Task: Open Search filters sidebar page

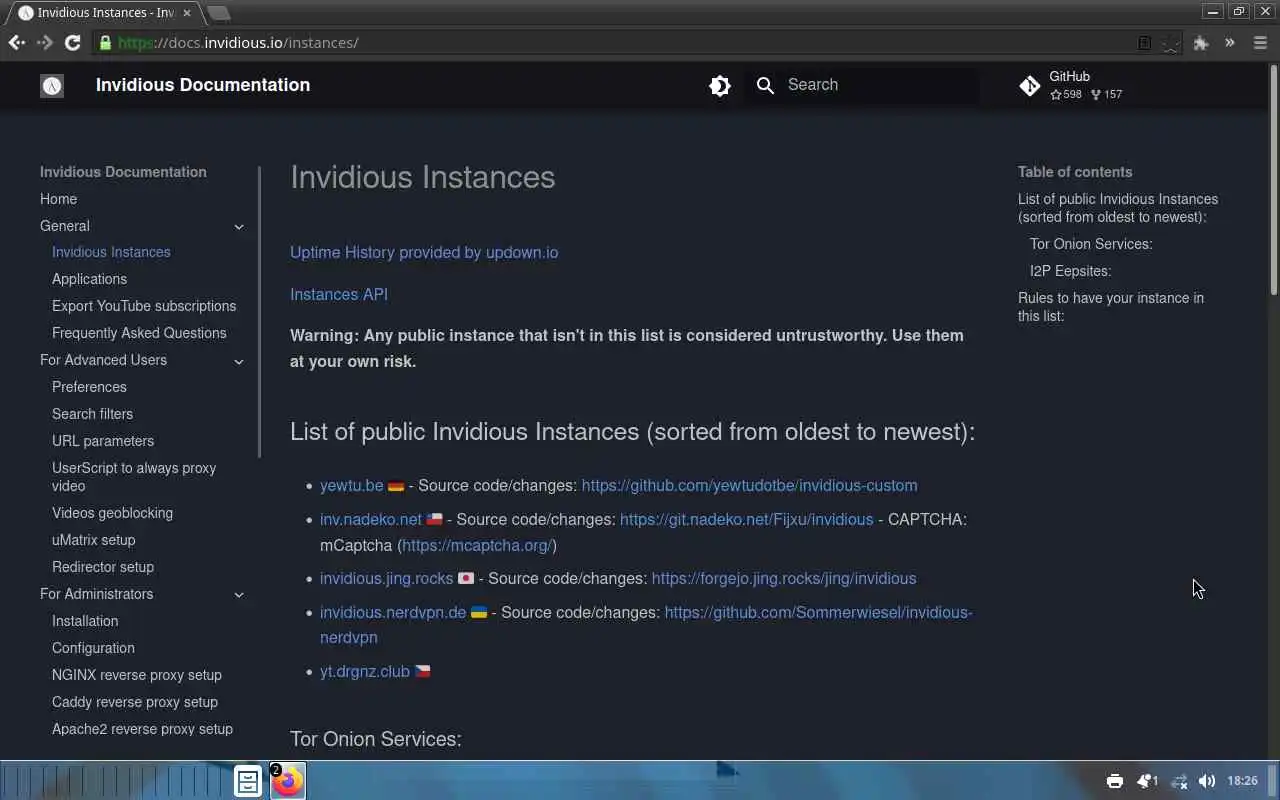Action: click(x=92, y=414)
